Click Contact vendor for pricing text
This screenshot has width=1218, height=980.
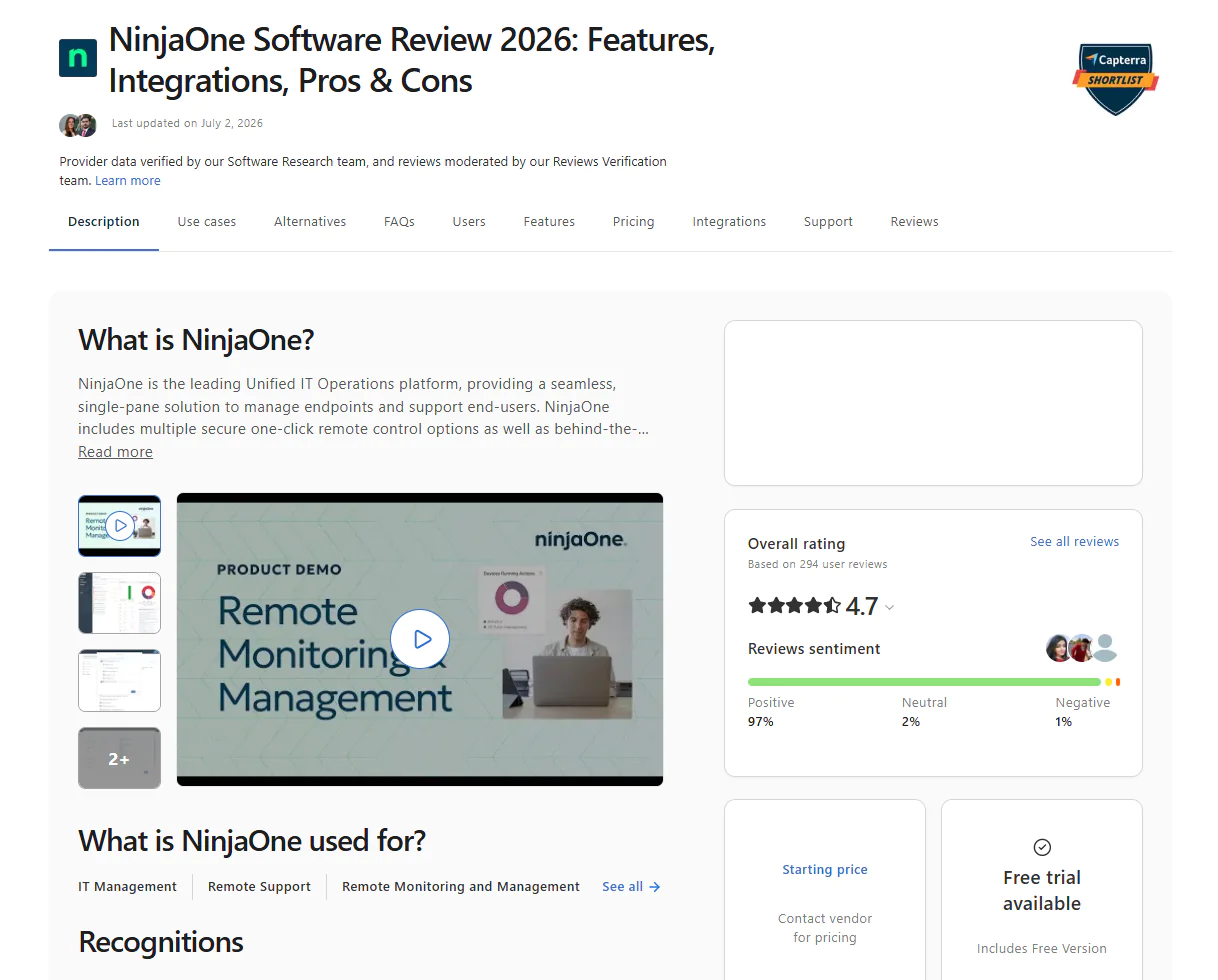(825, 928)
